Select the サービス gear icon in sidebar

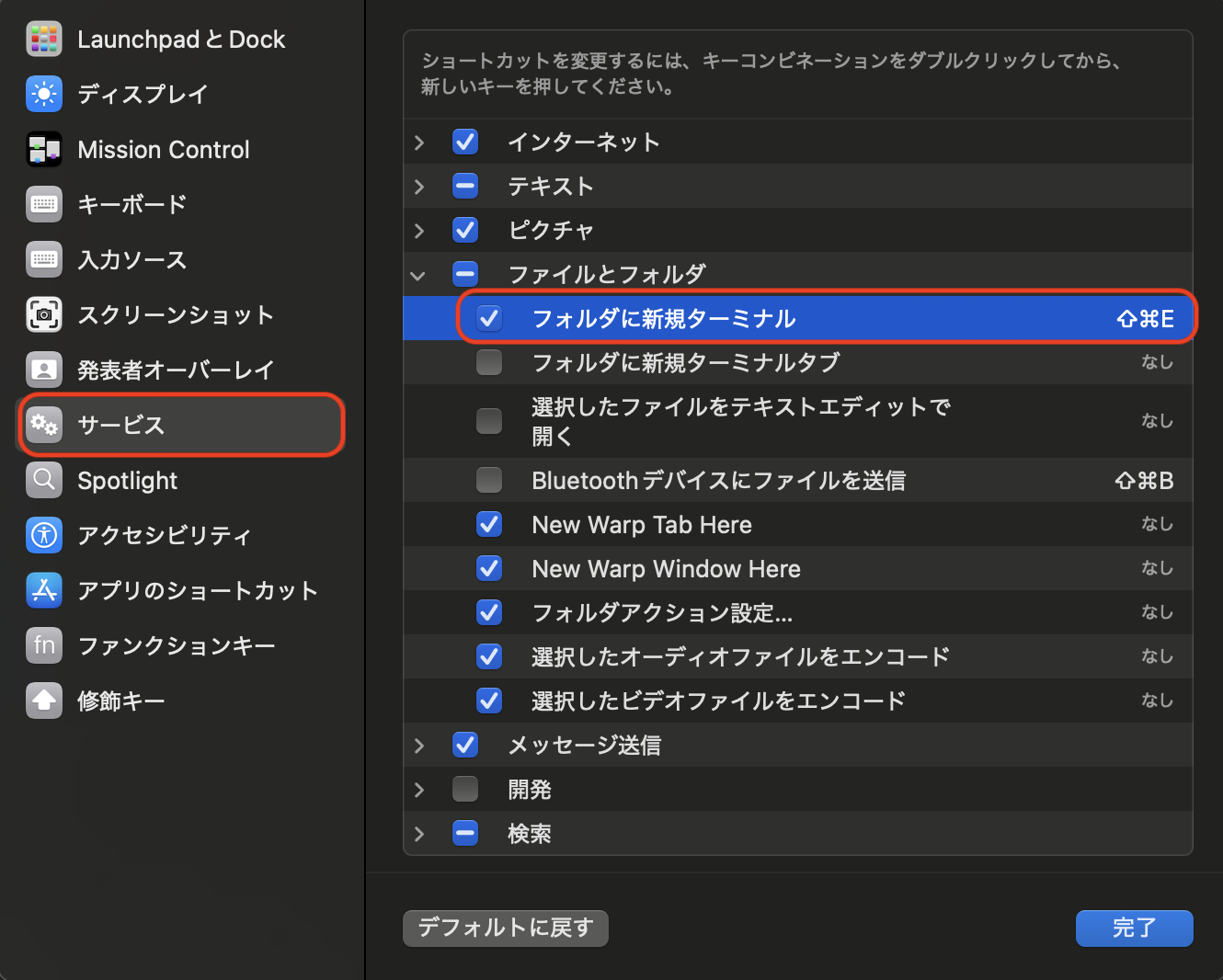coord(43,425)
